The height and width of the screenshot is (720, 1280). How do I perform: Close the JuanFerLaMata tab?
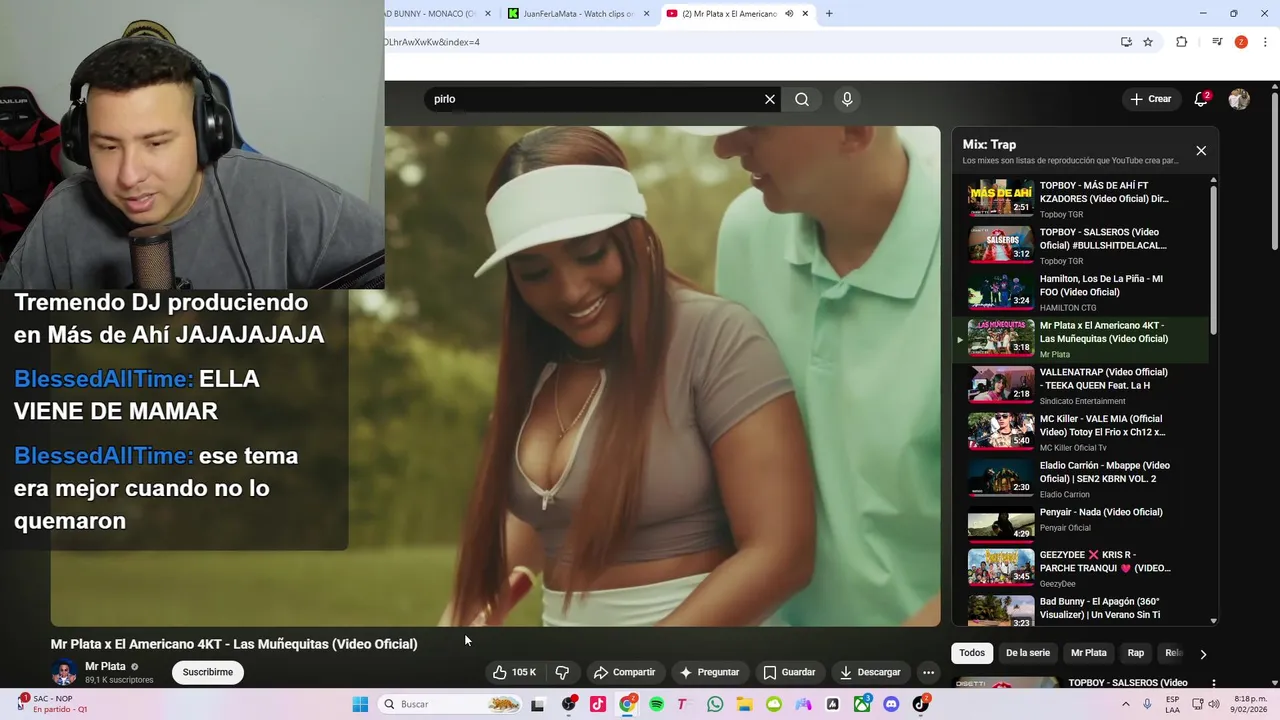646,14
